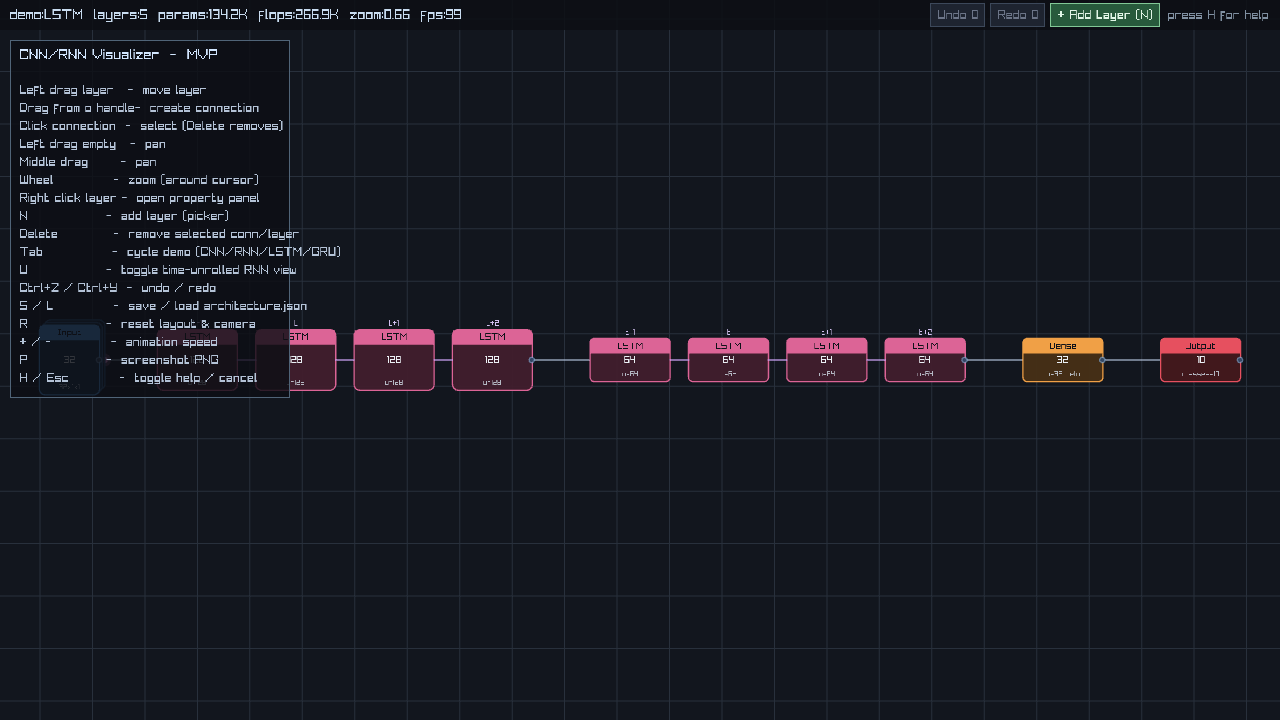The height and width of the screenshot is (720, 1280).
Task: Click the Redo button
Action: click(1017, 15)
